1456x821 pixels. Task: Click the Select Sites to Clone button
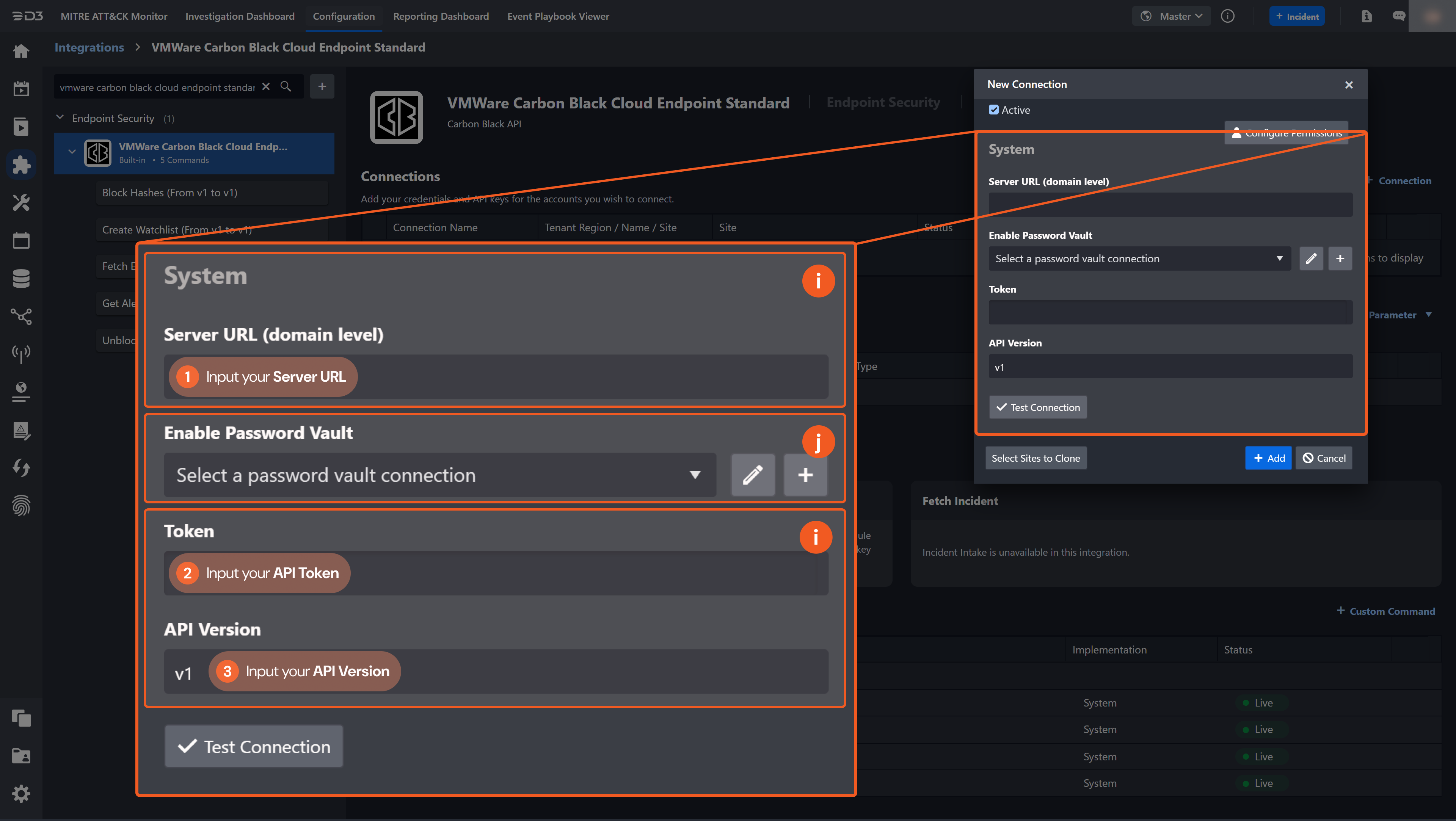(1036, 458)
